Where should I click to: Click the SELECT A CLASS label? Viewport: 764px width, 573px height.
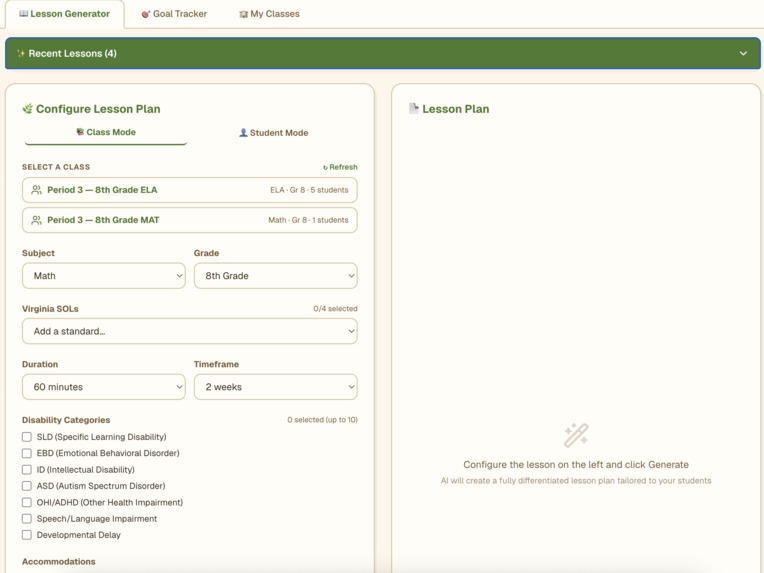click(56, 167)
